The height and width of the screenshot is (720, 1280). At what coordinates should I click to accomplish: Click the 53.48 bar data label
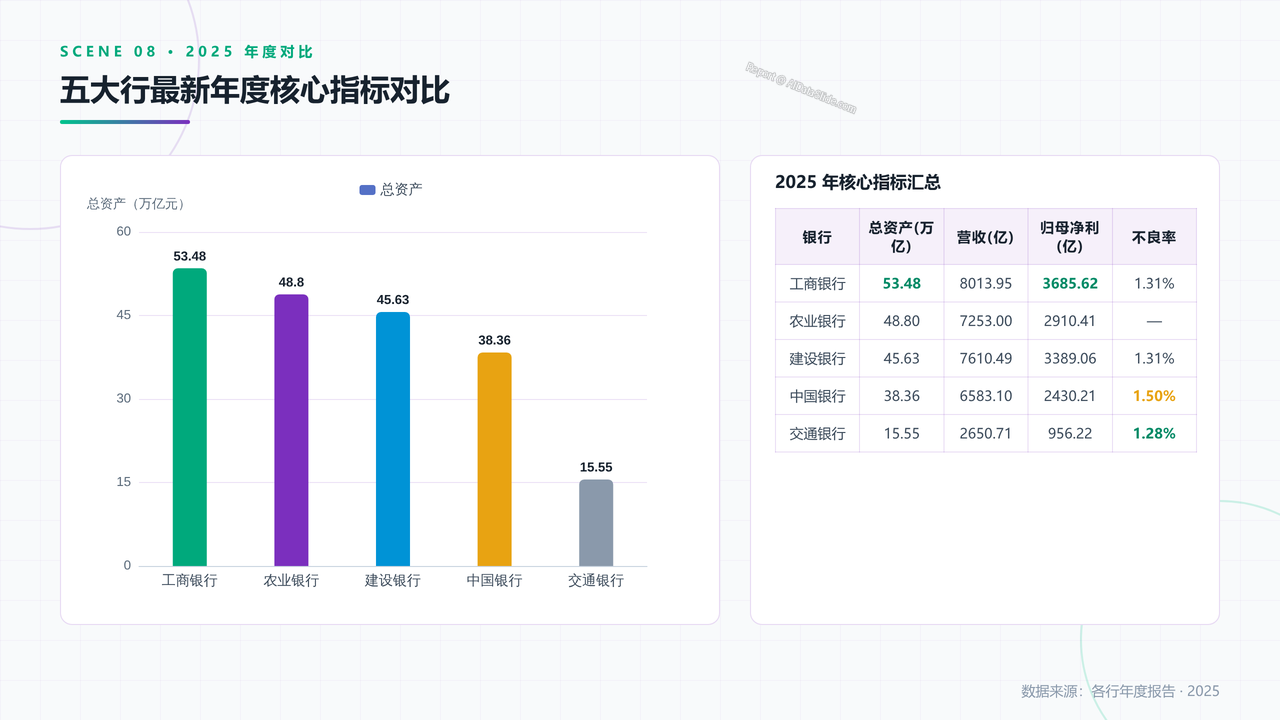tap(190, 256)
